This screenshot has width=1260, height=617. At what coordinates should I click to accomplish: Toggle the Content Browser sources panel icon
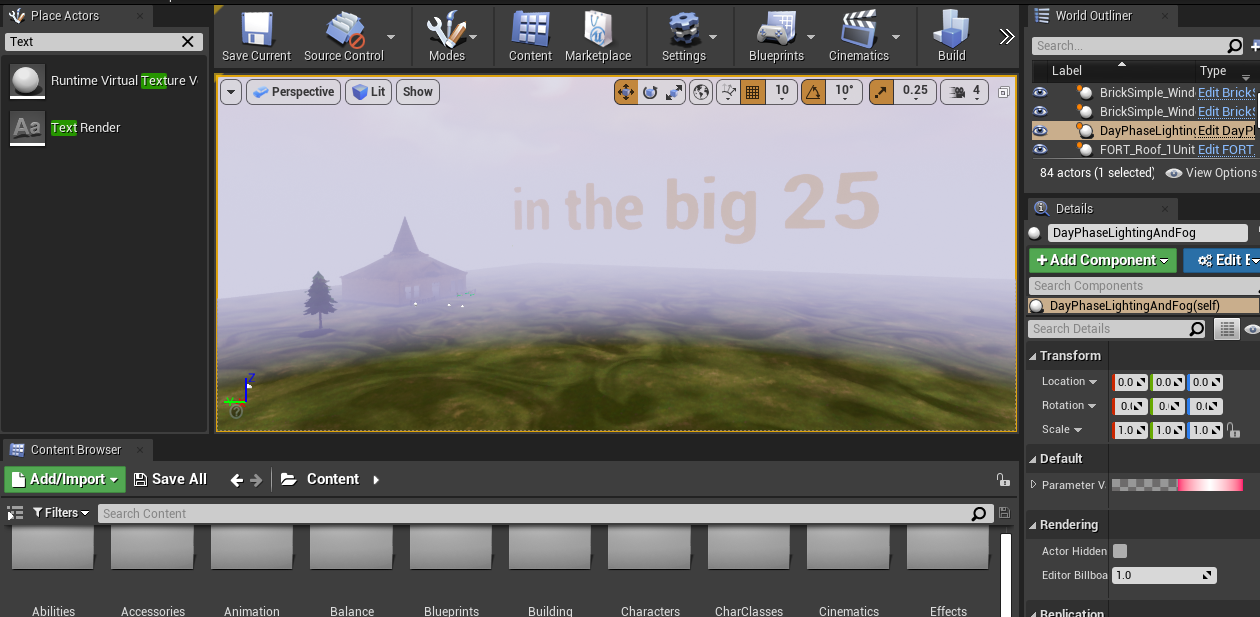(15, 513)
